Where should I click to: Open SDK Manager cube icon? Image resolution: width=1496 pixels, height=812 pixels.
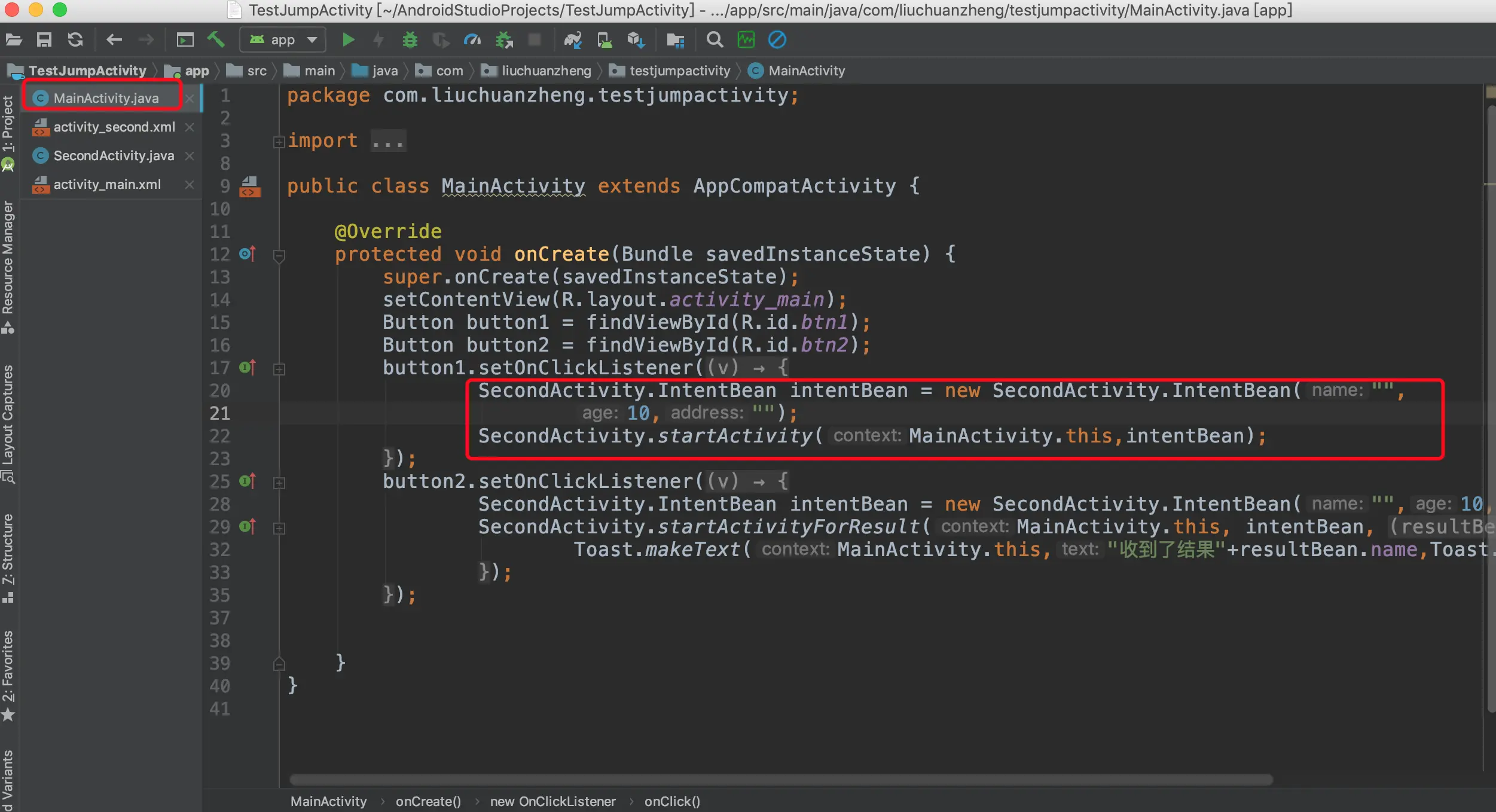[x=635, y=40]
